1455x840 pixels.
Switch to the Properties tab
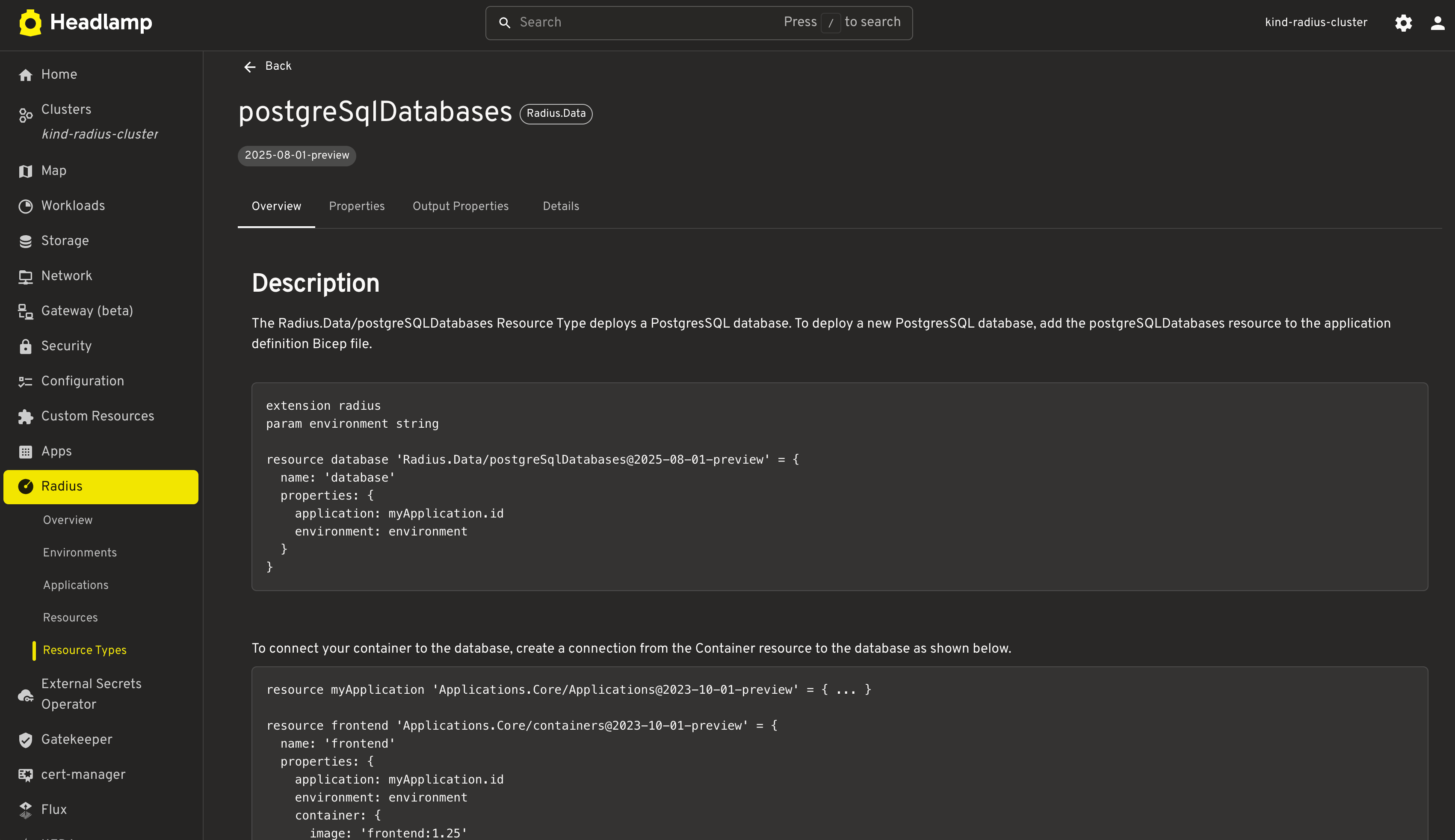[x=357, y=207]
